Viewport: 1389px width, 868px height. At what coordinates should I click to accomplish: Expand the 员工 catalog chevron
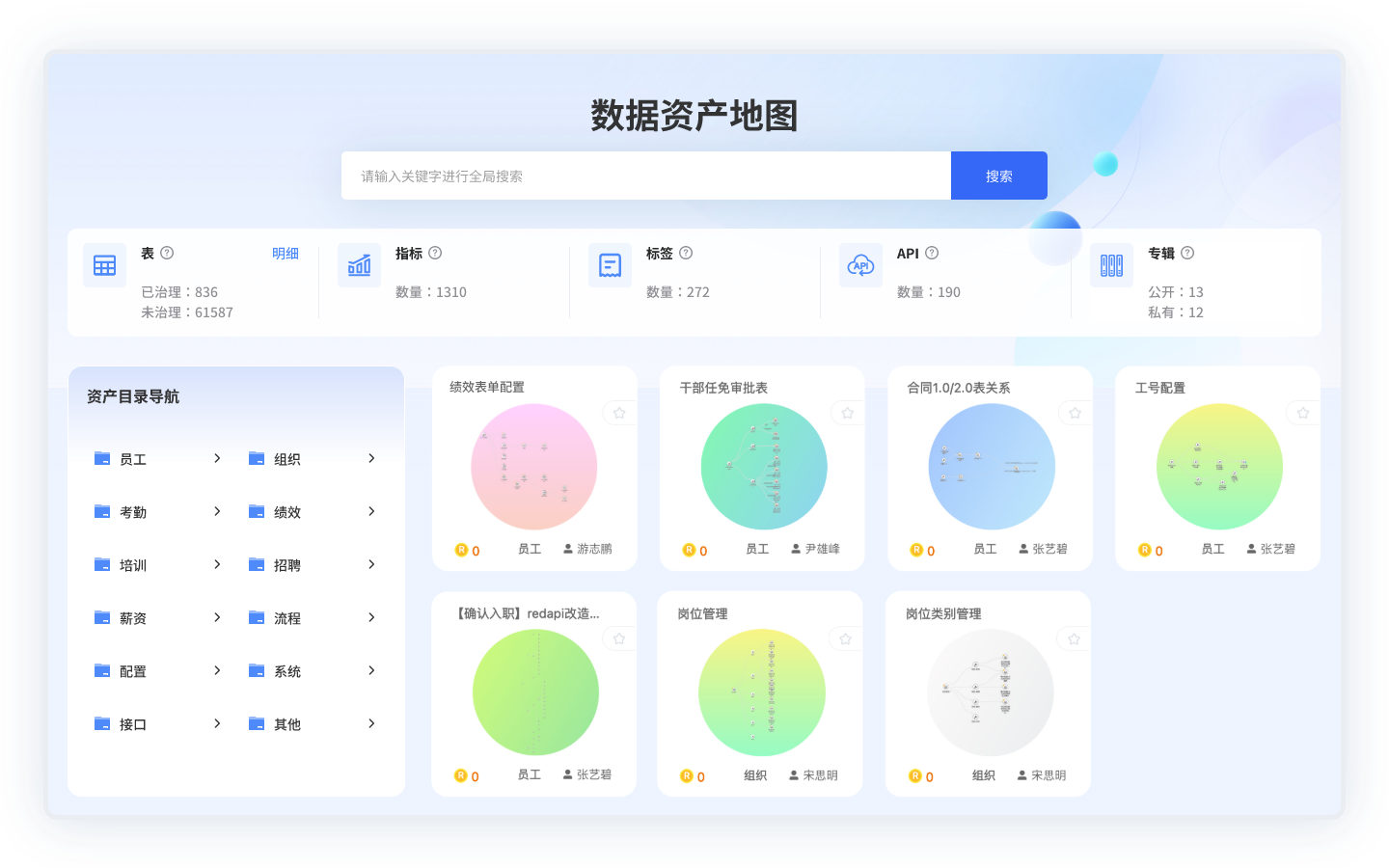tap(217, 458)
